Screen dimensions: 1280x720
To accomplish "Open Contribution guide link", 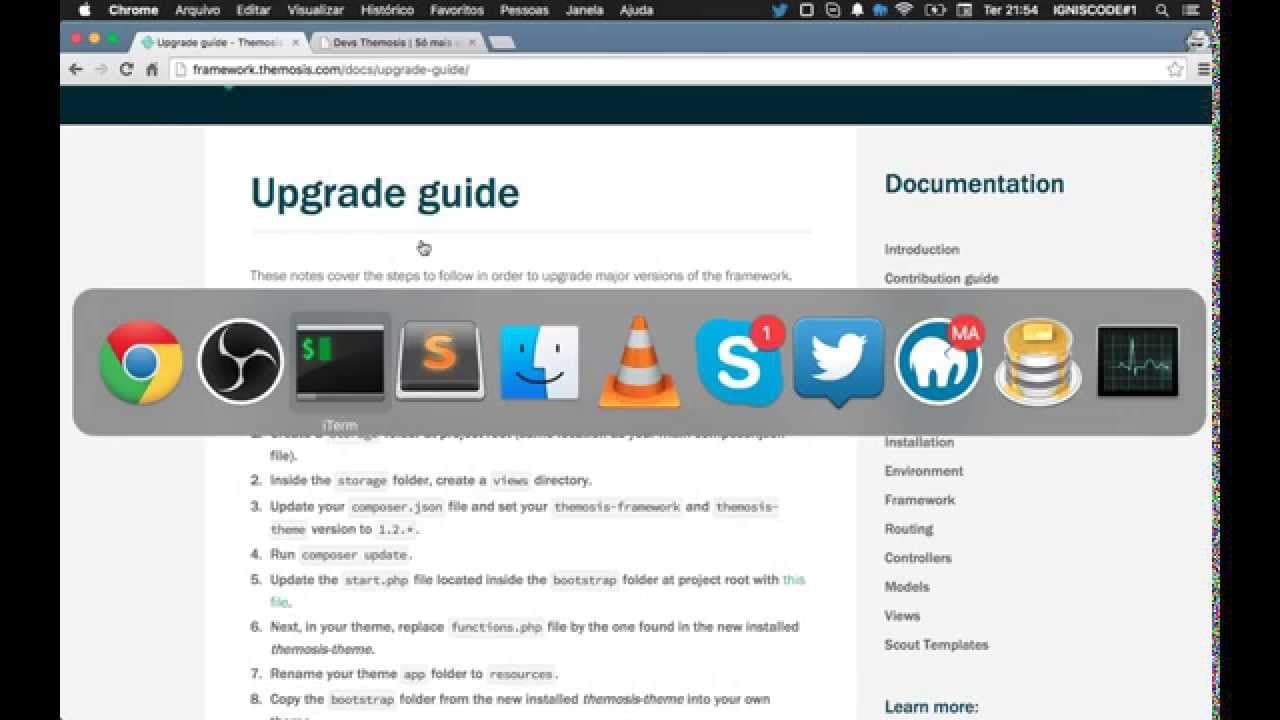I will point(941,278).
